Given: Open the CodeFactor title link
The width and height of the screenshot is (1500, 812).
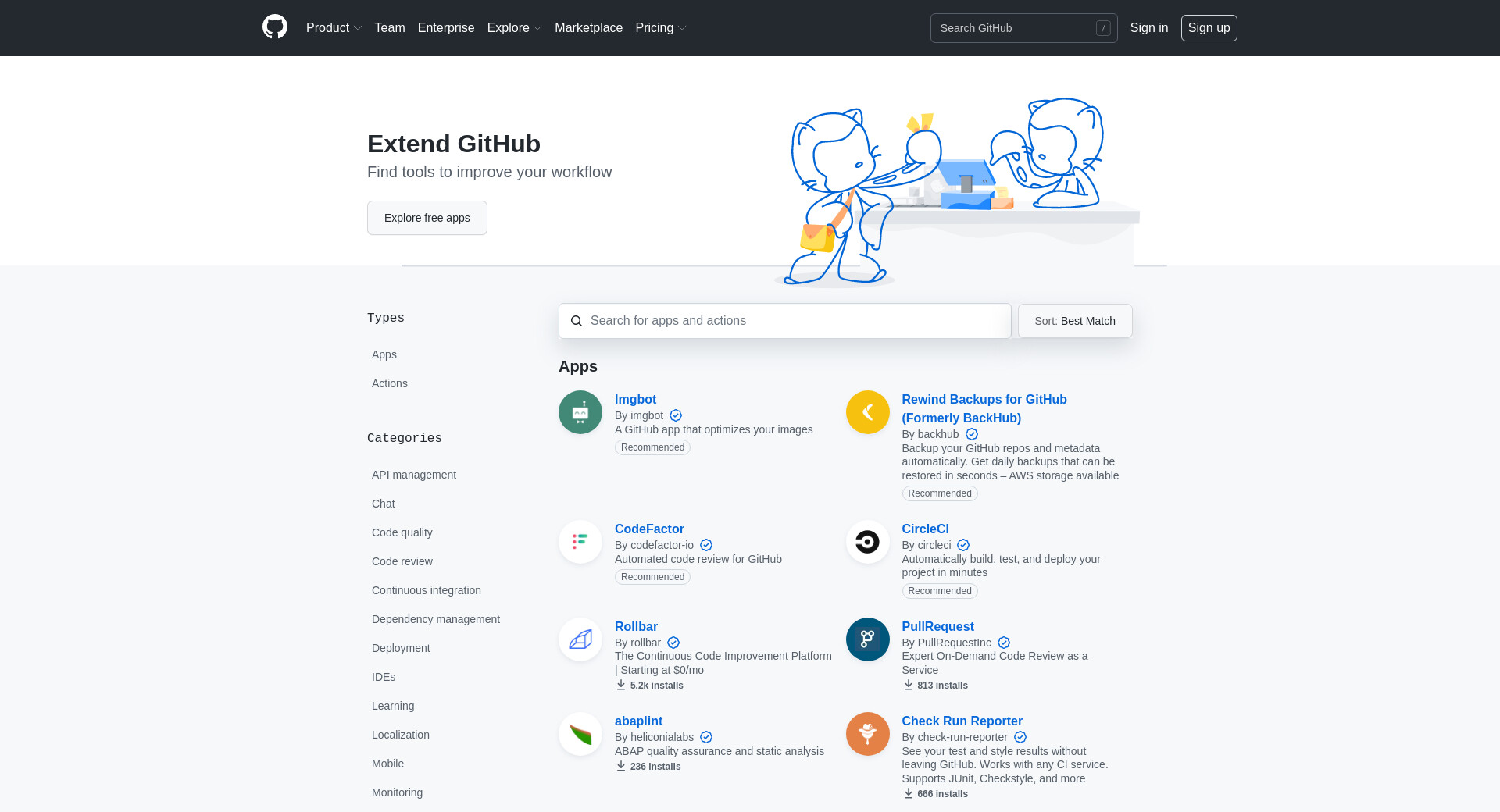Looking at the screenshot, I should (649, 529).
